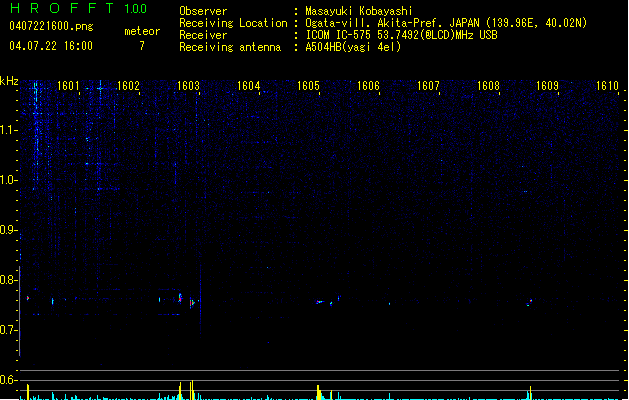The width and height of the screenshot is (629, 400).
Task: Click the 1601 time marker
Action: coord(68,86)
